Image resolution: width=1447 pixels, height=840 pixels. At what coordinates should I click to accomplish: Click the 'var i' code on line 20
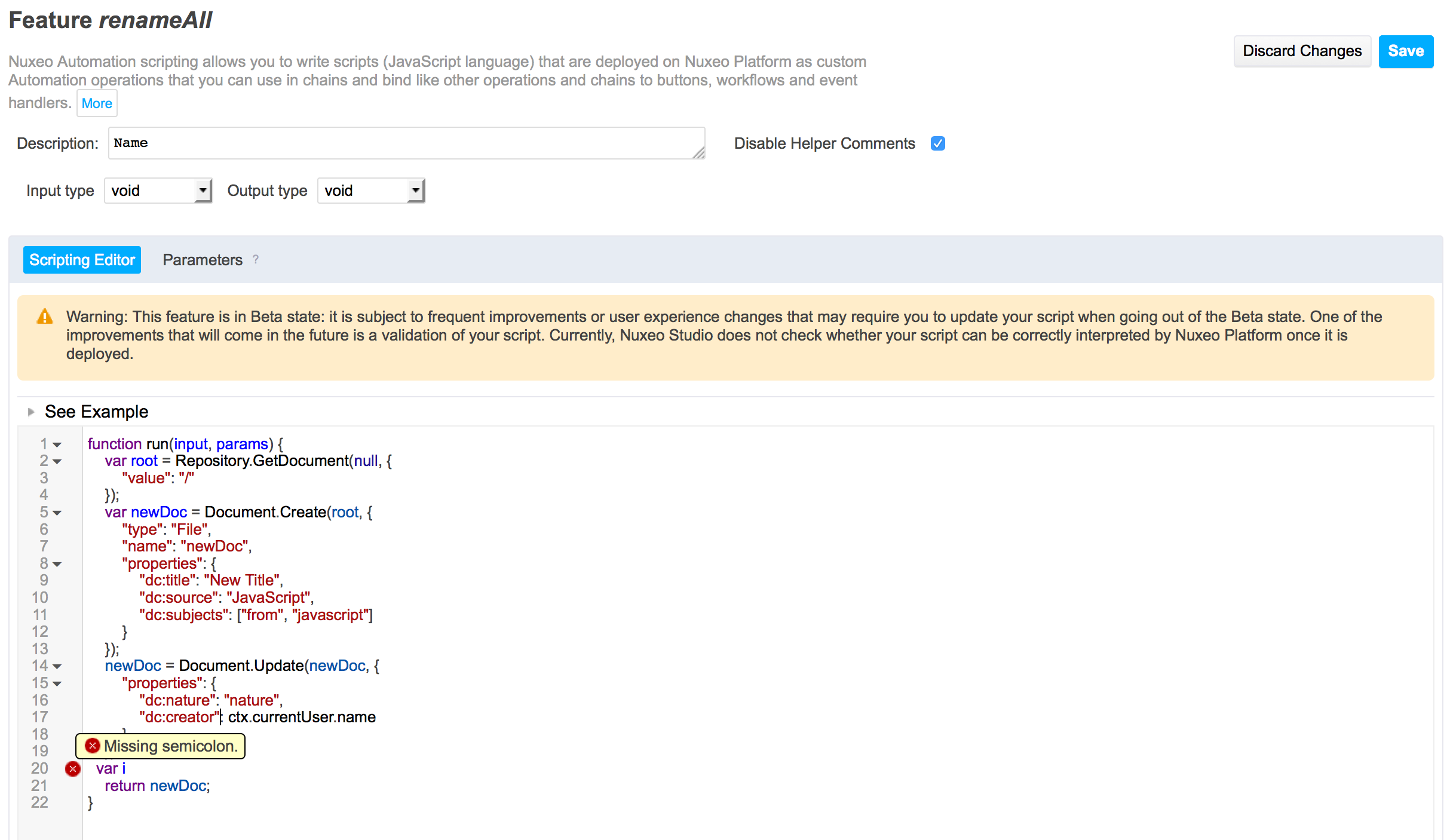pos(111,768)
